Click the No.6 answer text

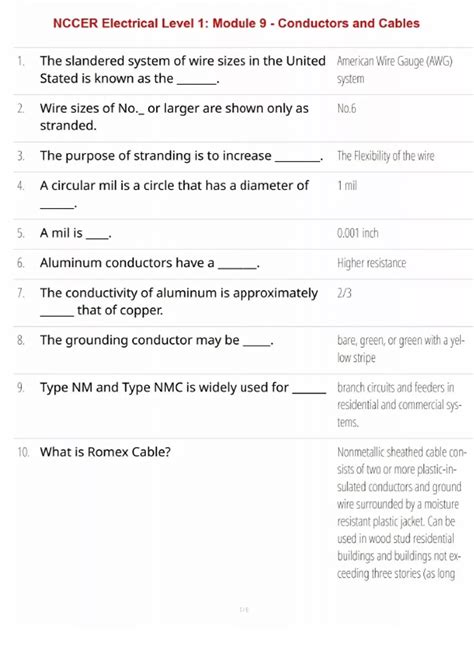[347, 108]
